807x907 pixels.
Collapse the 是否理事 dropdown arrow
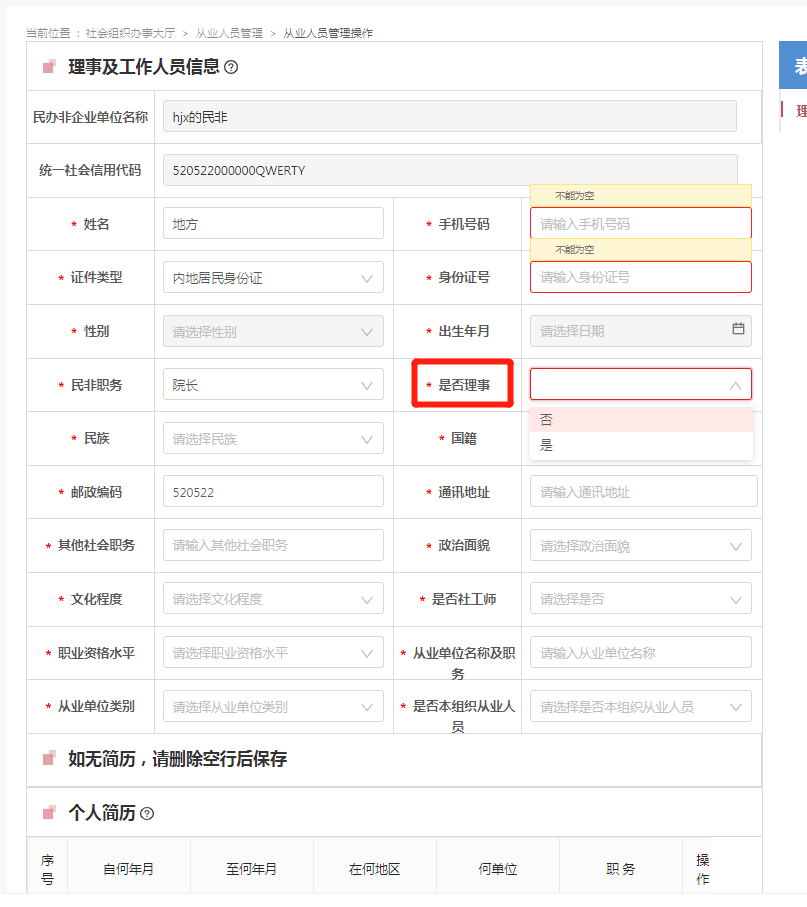[x=735, y=385]
